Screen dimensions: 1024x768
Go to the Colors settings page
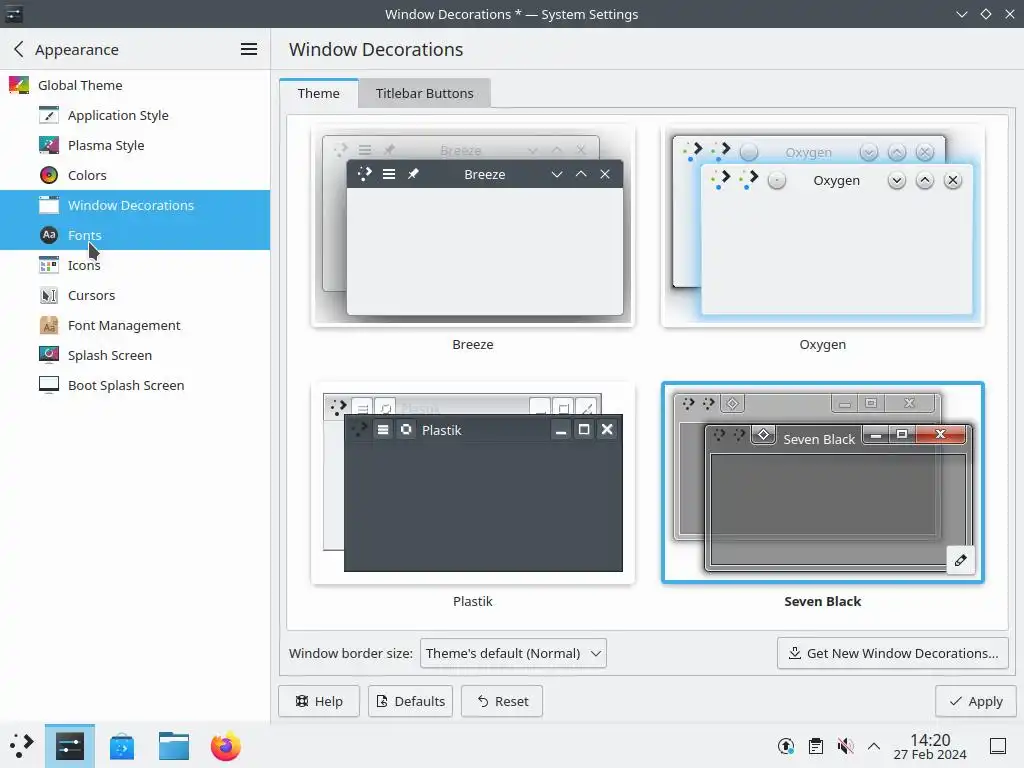click(135, 175)
